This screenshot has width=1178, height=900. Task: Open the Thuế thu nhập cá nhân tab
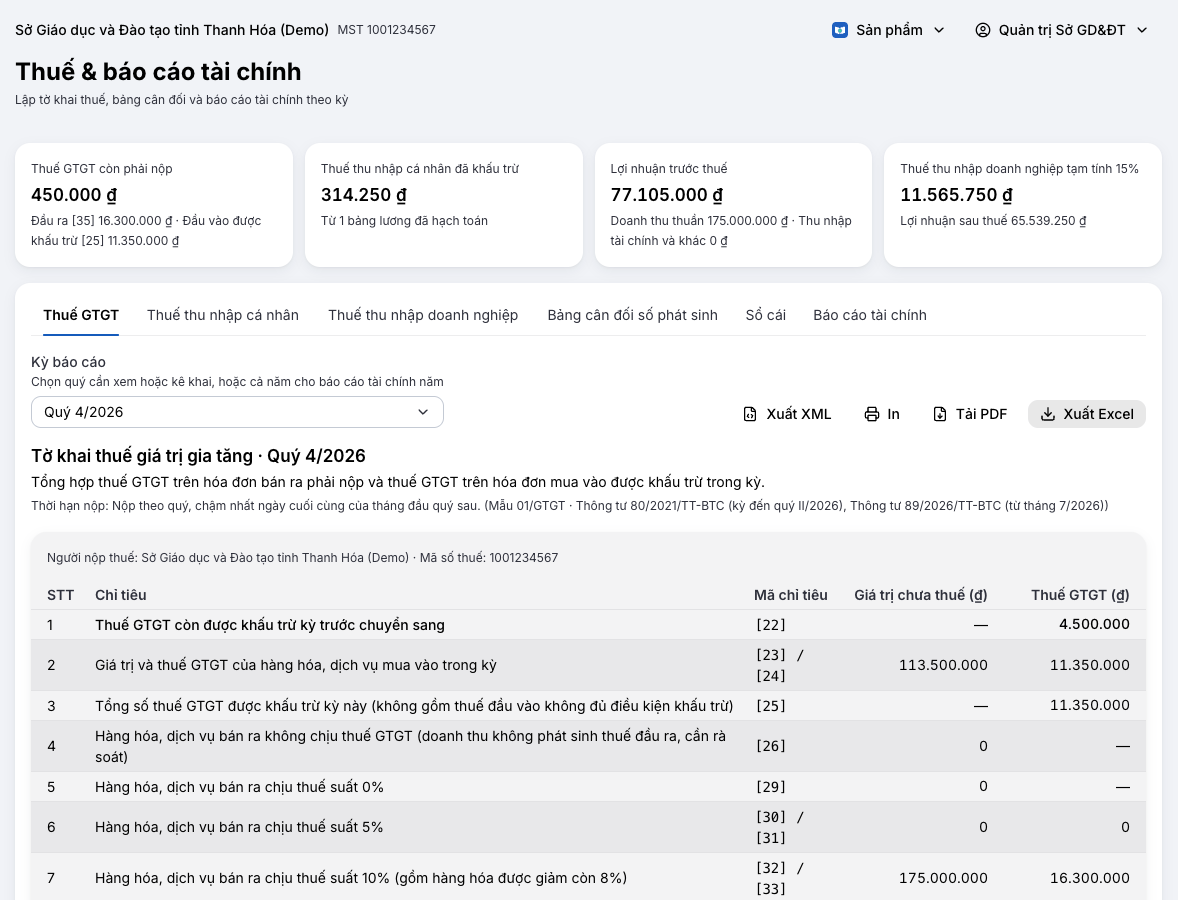tap(223, 316)
